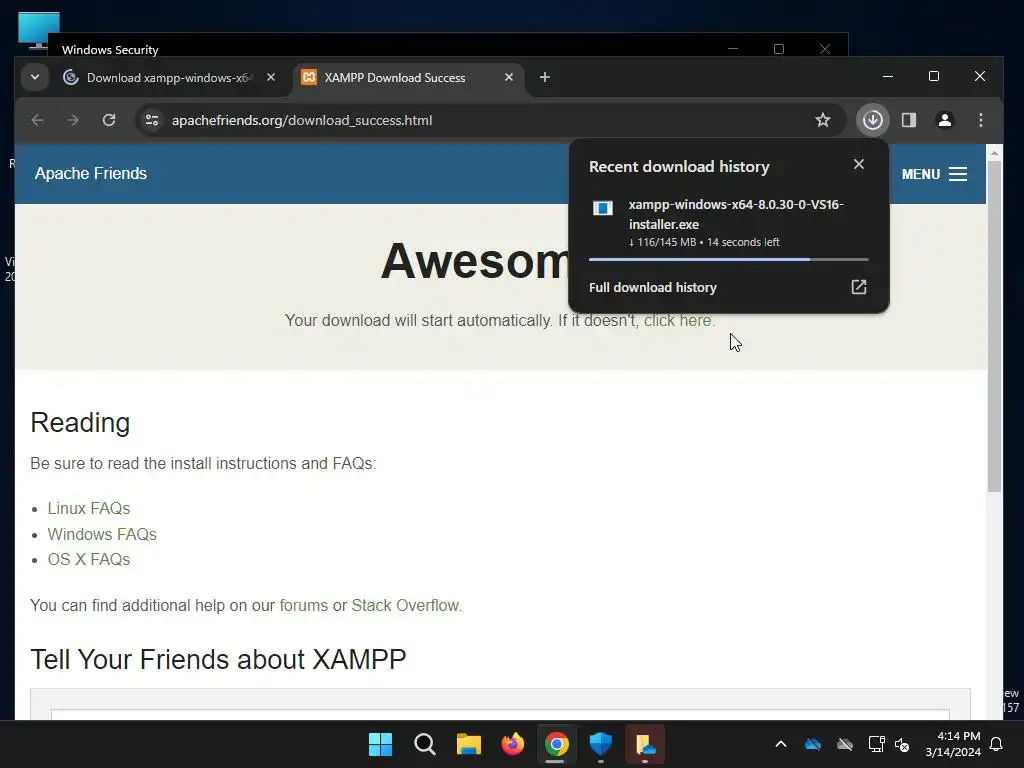Screen dimensions: 1024x768
Task: View site information icon in address bar
Action: (x=152, y=120)
